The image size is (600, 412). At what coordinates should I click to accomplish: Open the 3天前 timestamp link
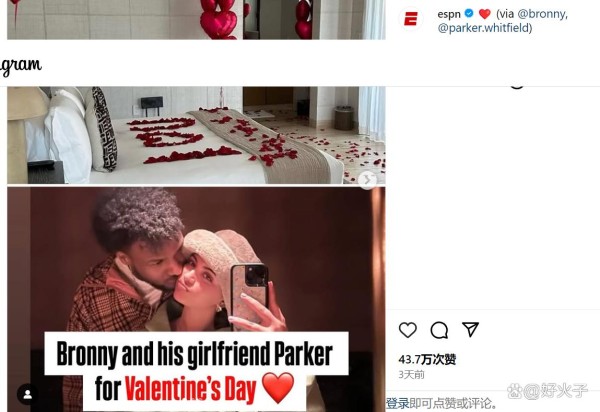coord(411,375)
